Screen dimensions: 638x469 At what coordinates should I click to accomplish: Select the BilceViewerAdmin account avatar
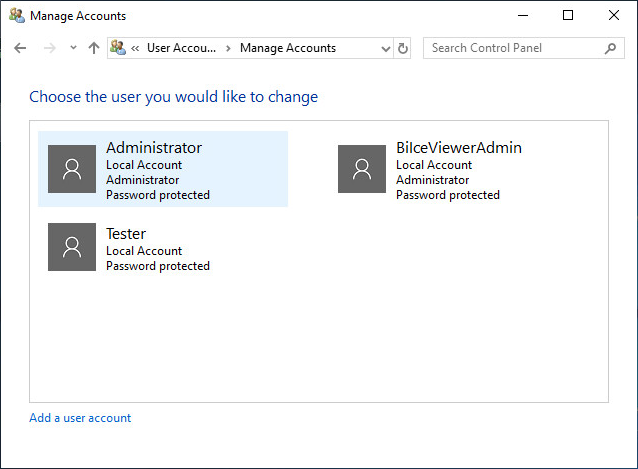362,169
